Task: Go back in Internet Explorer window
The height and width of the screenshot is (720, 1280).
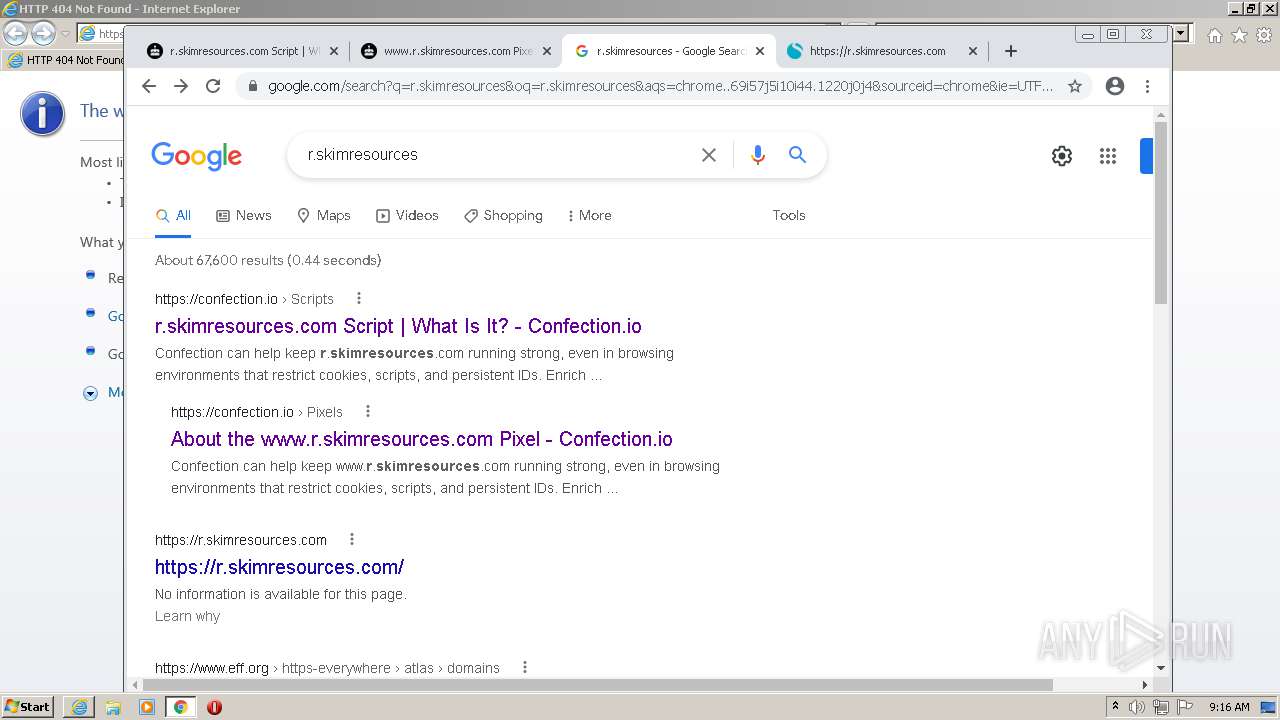Action: point(15,34)
